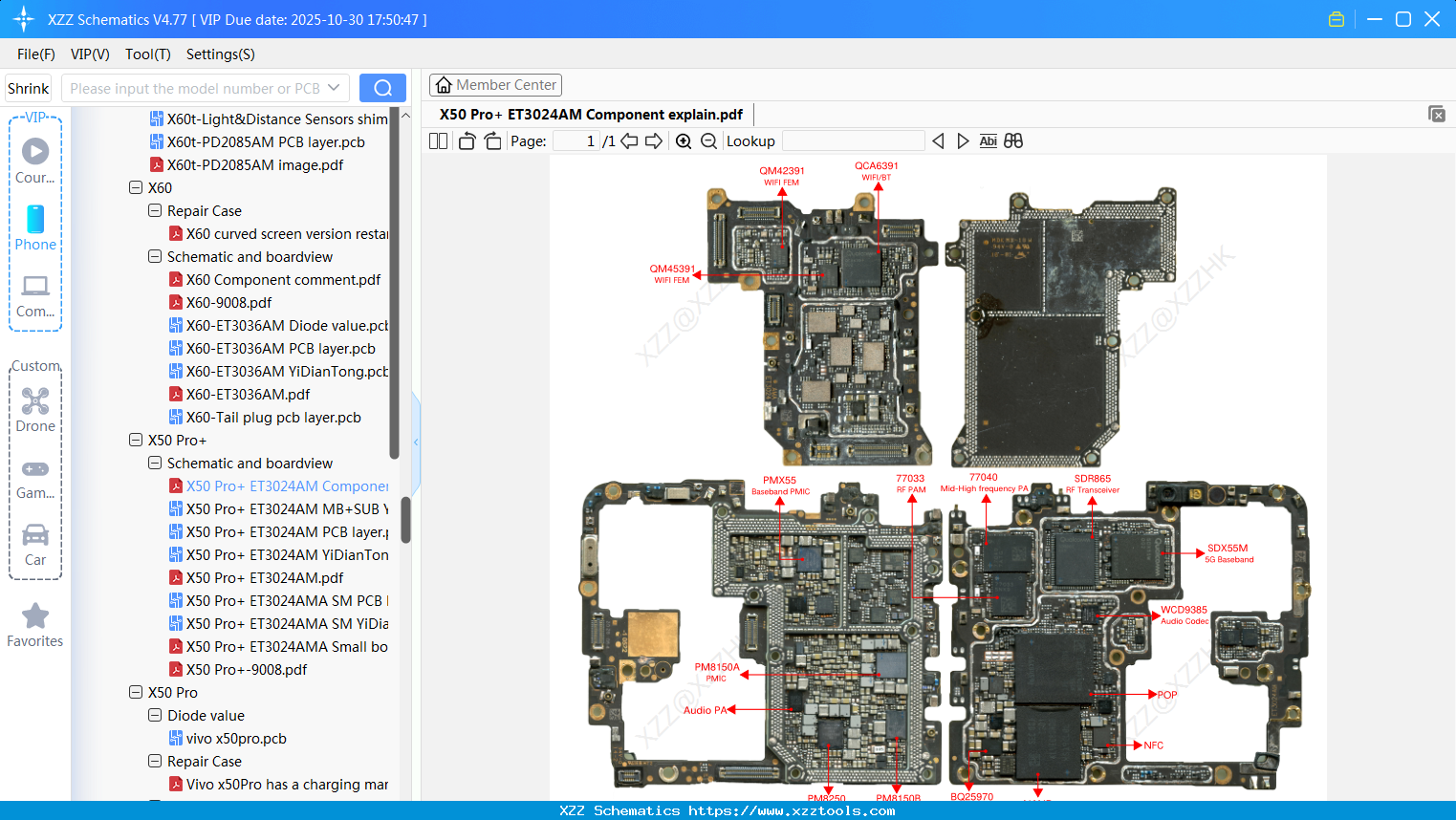
Task: Switch to two-page view mode
Action: click(x=437, y=140)
